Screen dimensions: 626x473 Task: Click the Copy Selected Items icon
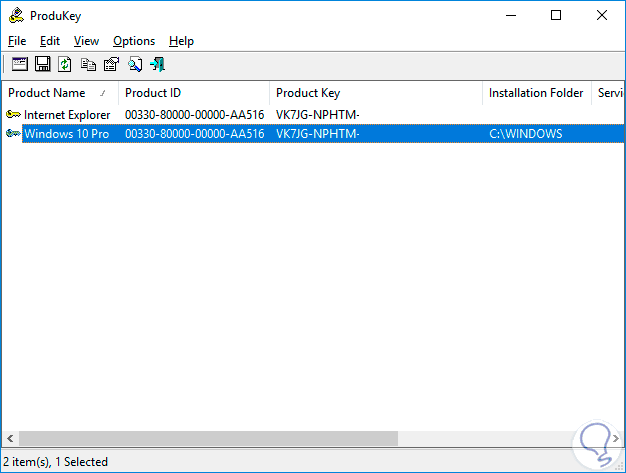pyautogui.click(x=88, y=64)
